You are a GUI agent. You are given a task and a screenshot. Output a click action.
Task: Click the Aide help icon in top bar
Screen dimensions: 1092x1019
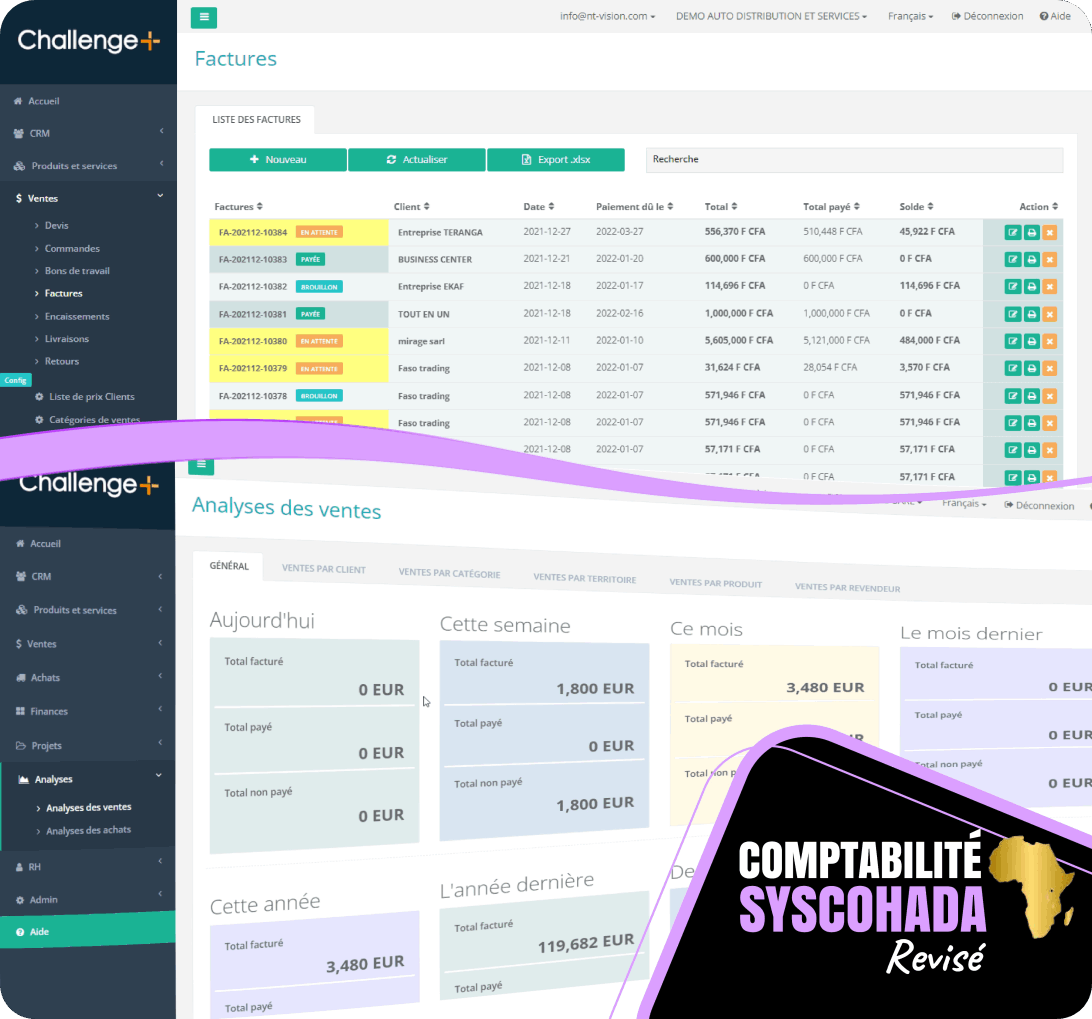click(x=1044, y=16)
